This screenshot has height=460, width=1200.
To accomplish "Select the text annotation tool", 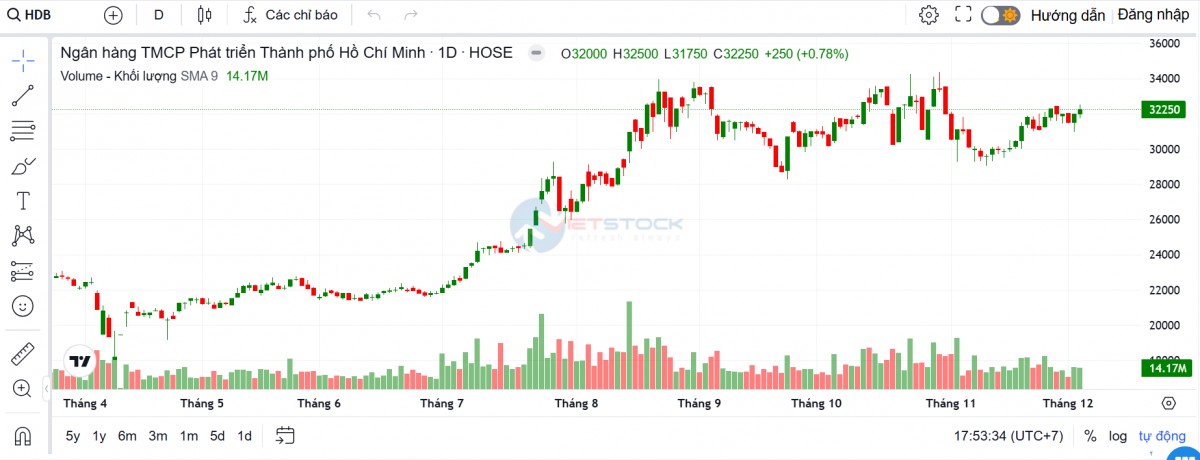I will [x=23, y=201].
